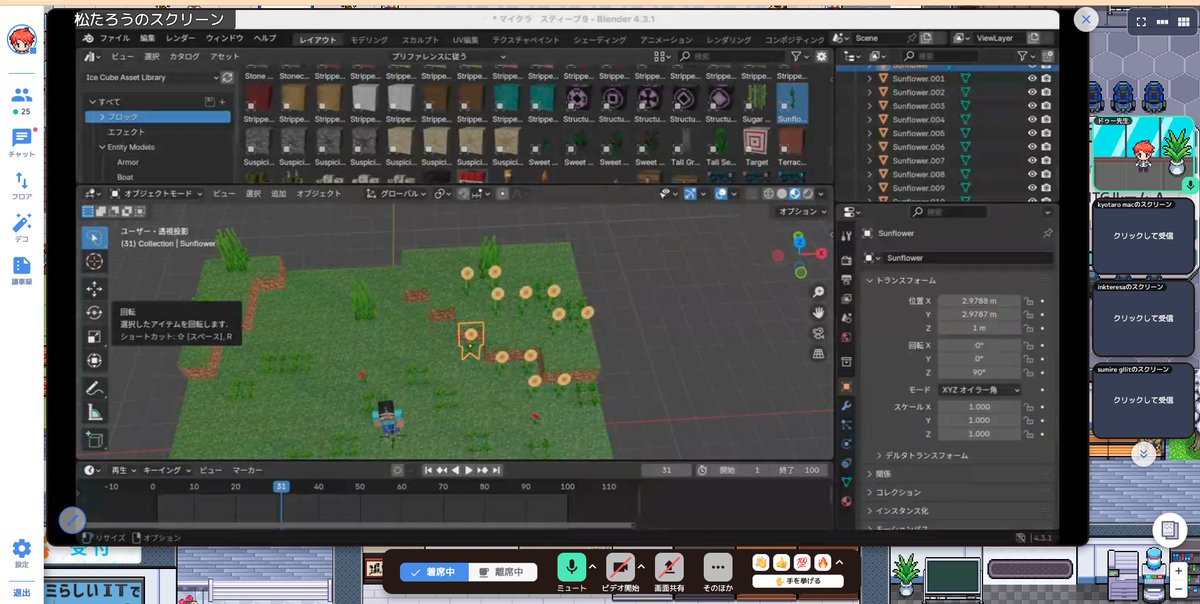
Task: Select the Measure tool
Action: click(x=95, y=412)
